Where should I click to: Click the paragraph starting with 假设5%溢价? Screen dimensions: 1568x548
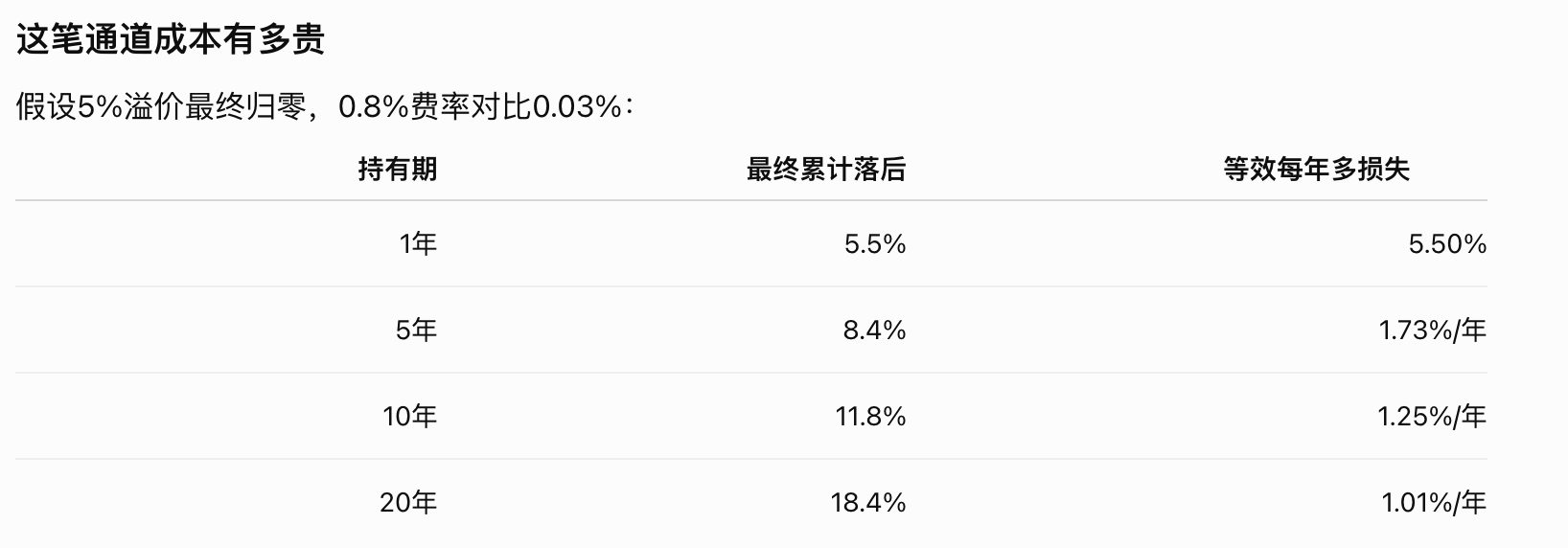[324, 107]
